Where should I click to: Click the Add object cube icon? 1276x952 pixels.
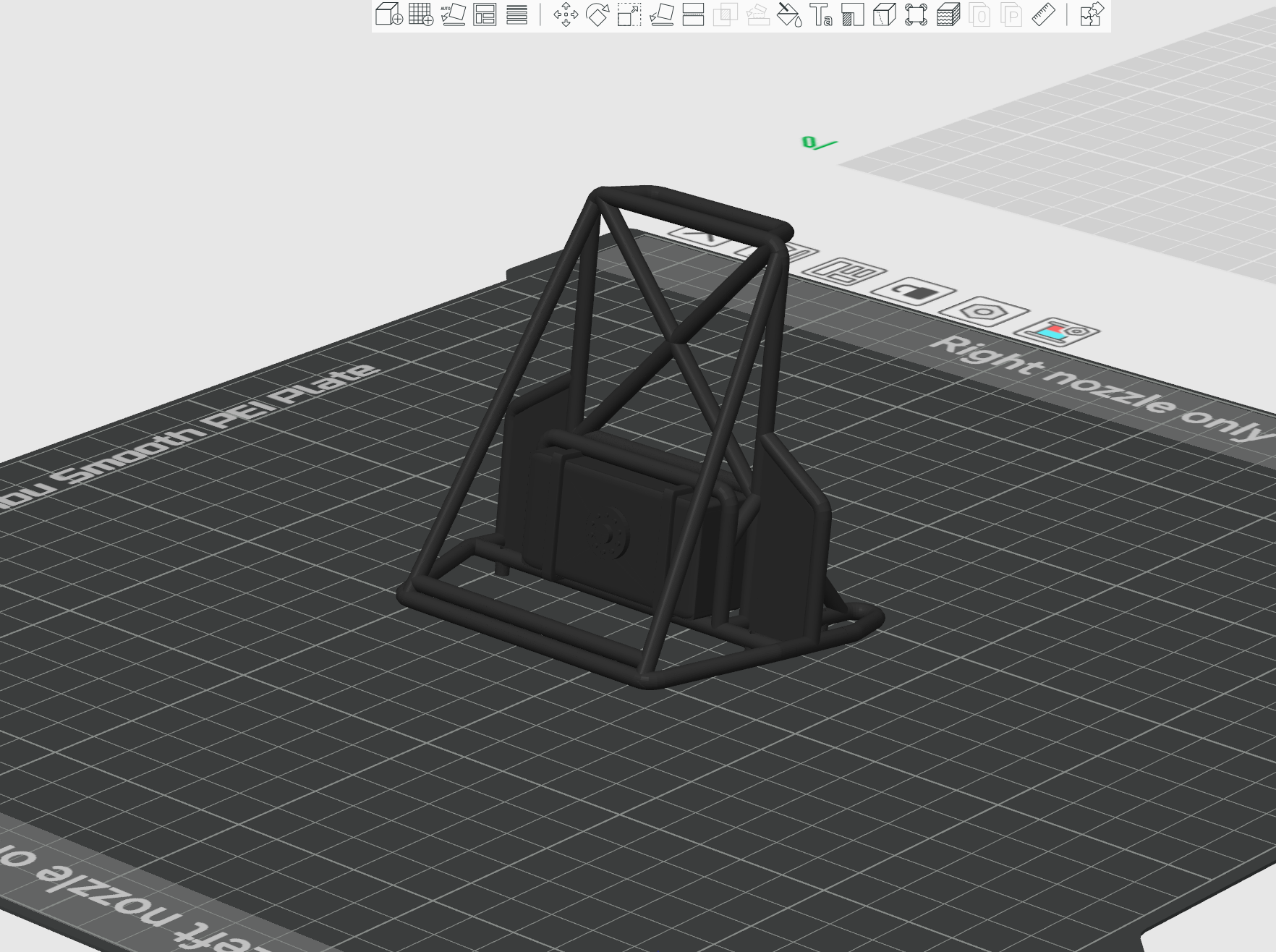pyautogui.click(x=388, y=14)
